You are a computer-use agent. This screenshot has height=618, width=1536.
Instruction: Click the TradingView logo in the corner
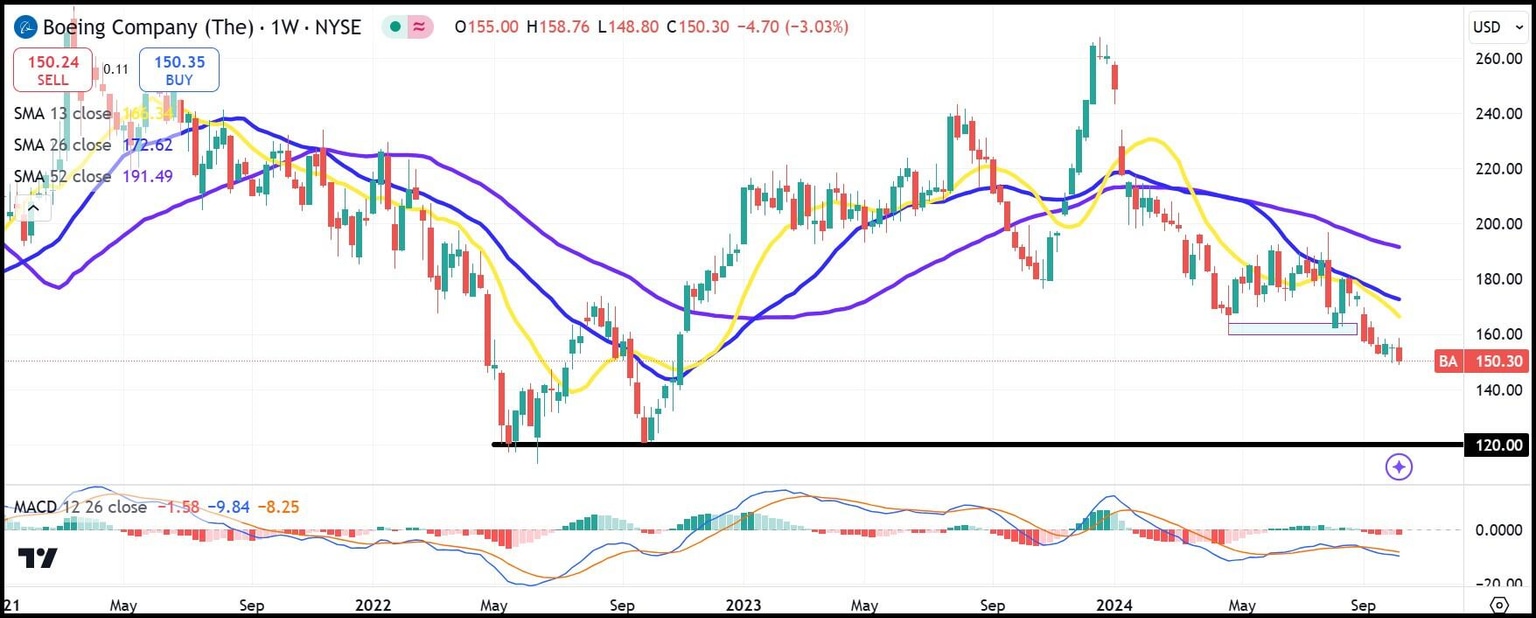37,558
